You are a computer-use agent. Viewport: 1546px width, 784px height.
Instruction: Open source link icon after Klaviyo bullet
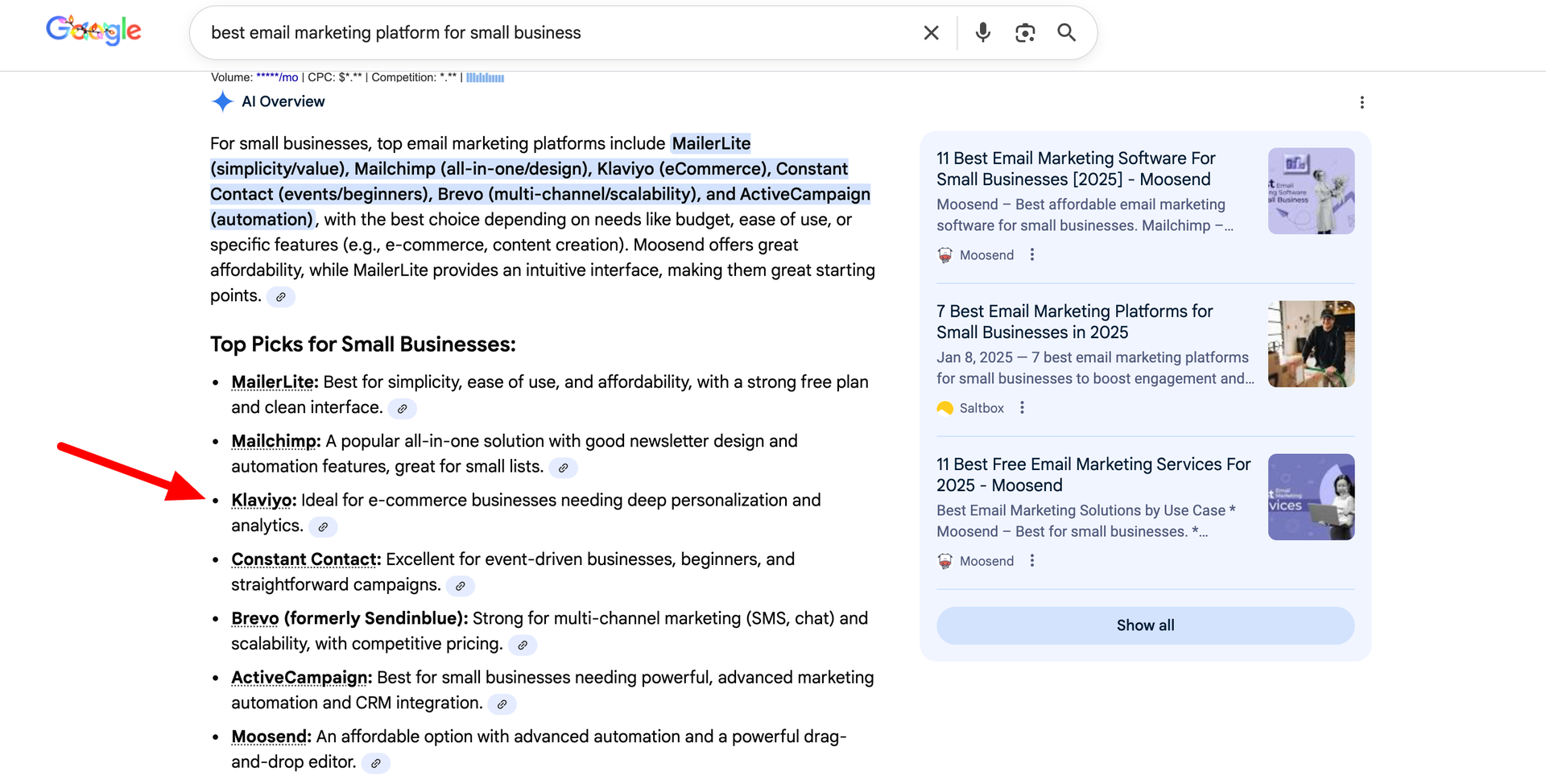(323, 527)
